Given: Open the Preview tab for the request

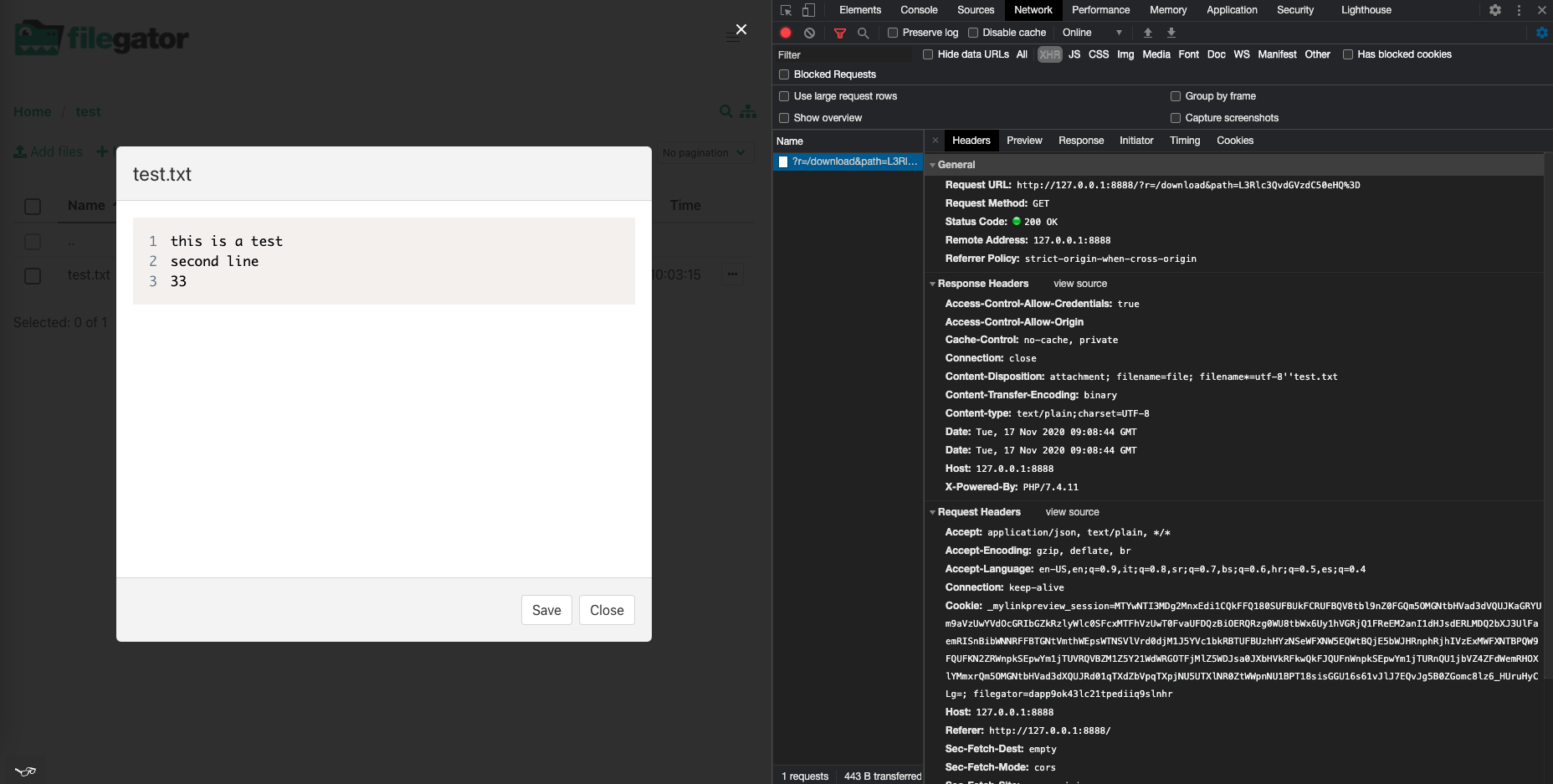Looking at the screenshot, I should [x=1023, y=141].
